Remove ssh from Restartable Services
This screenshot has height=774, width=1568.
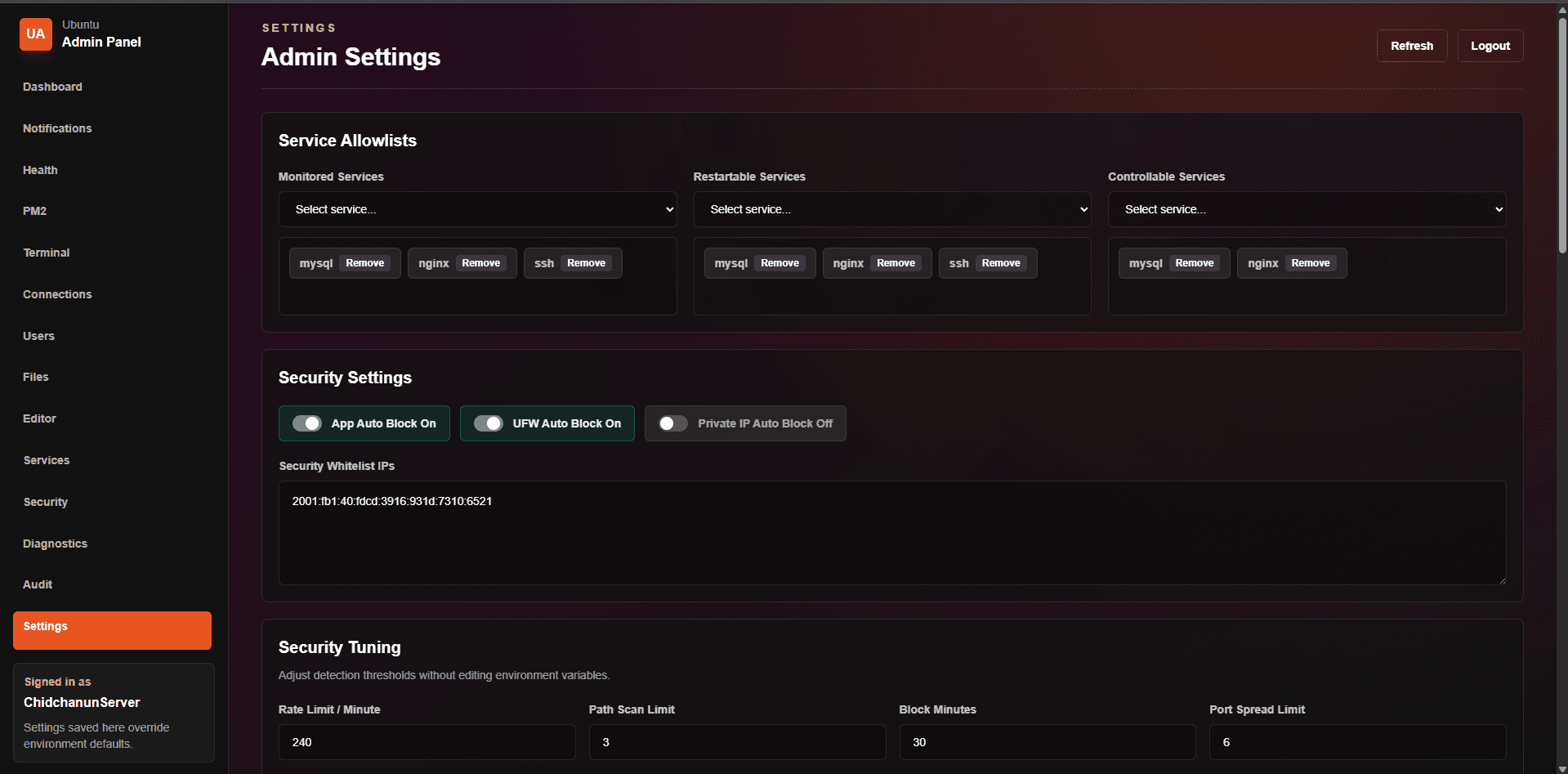1001,263
